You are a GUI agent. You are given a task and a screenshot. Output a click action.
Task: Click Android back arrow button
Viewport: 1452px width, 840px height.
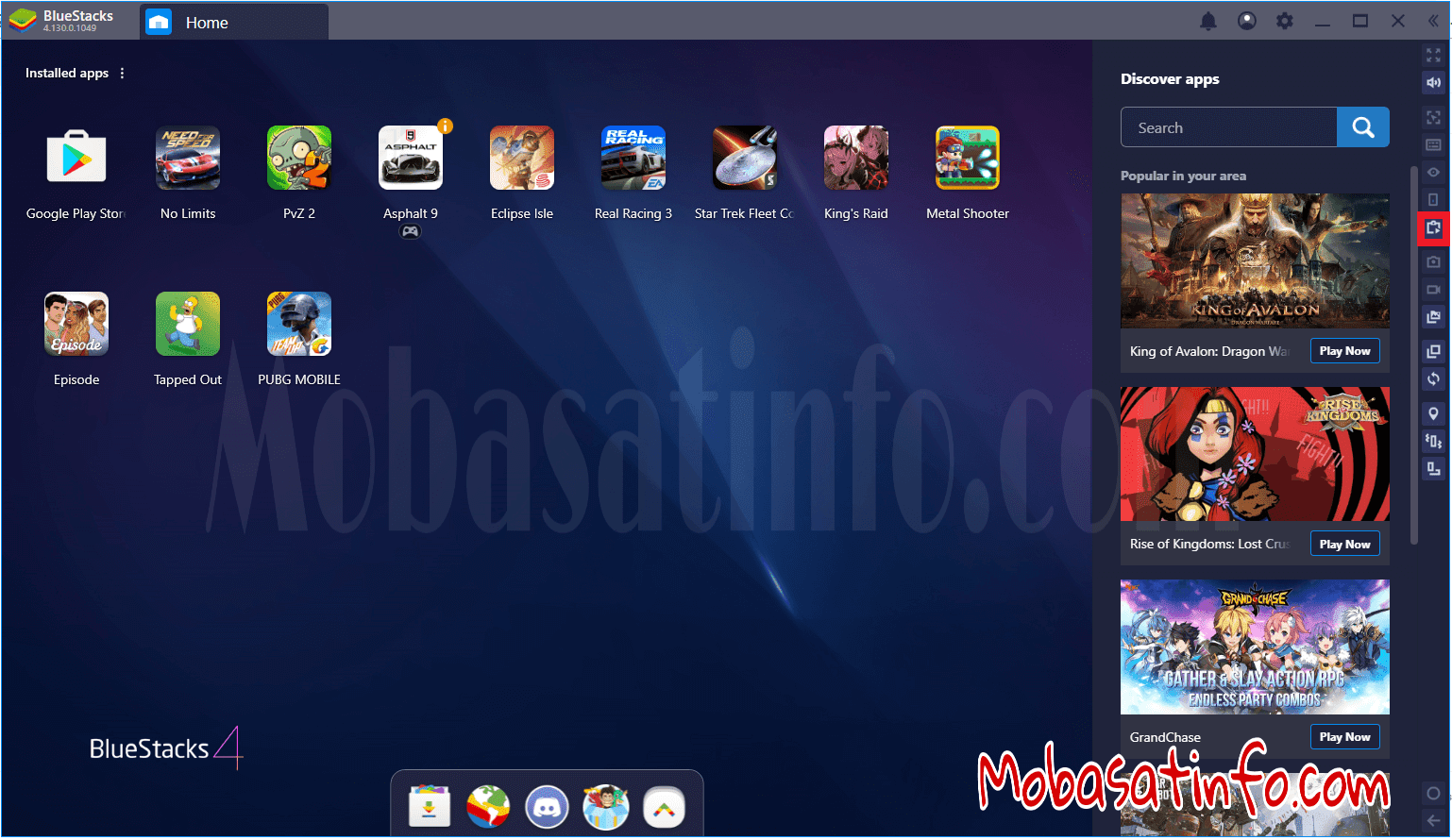[1433, 821]
